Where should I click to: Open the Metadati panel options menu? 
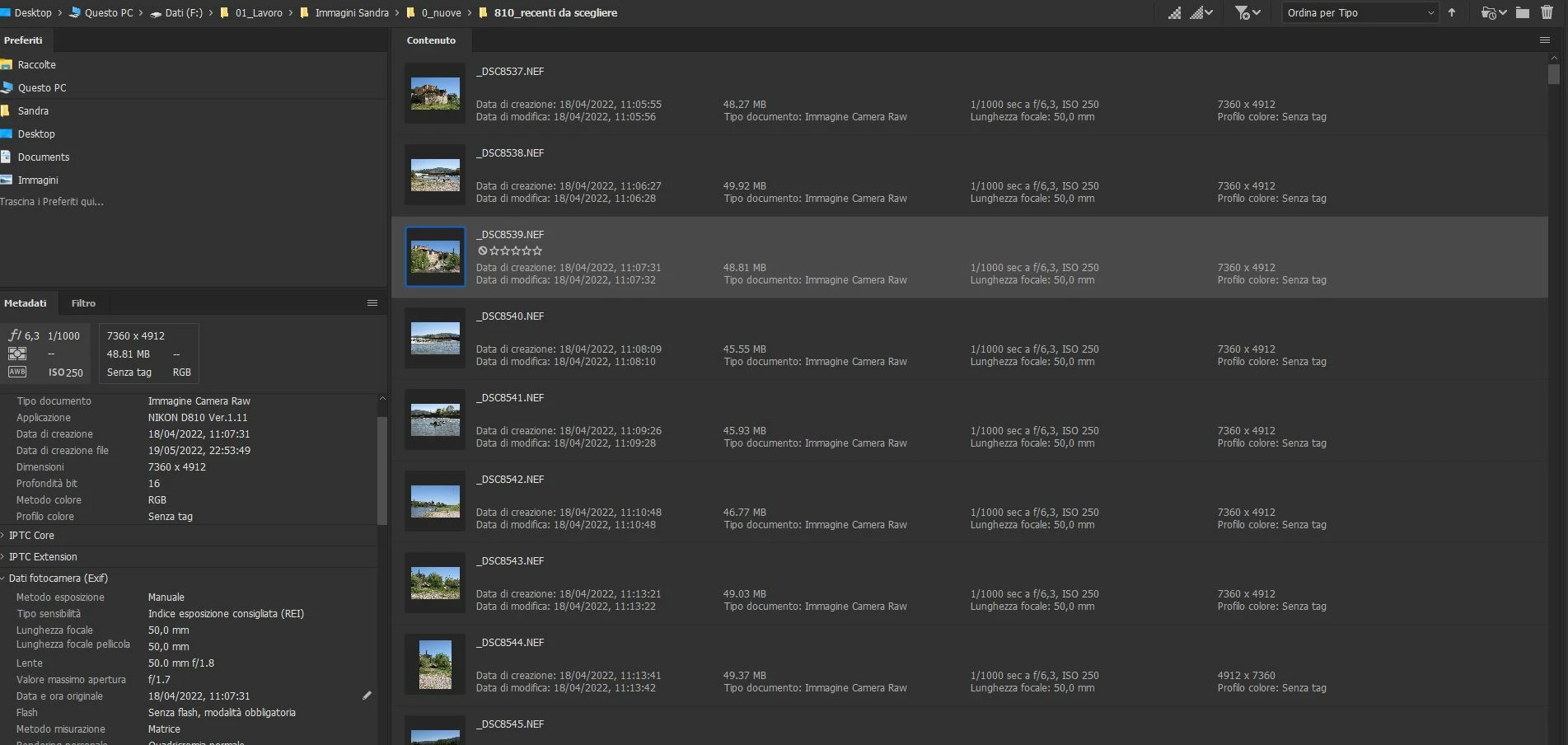[372, 303]
